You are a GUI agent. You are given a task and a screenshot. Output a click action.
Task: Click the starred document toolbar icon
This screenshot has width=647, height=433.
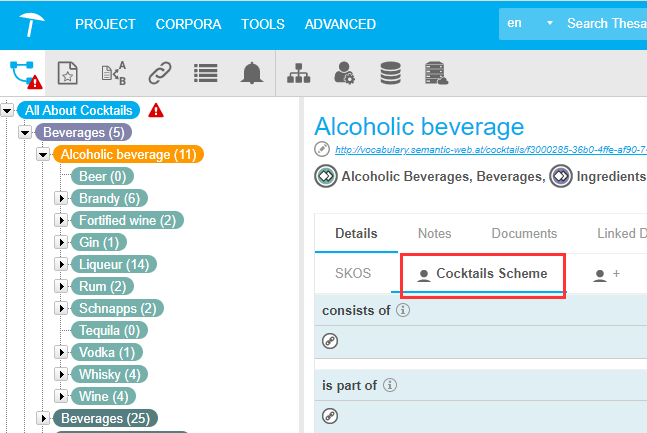click(67, 73)
